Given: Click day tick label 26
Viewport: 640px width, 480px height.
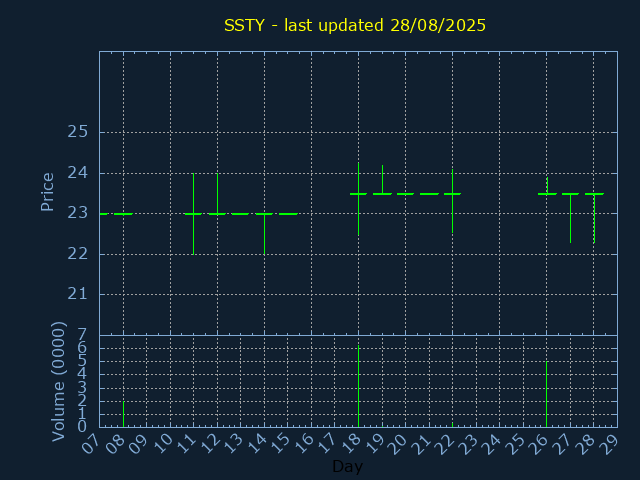Looking at the screenshot, I should coord(540,443).
